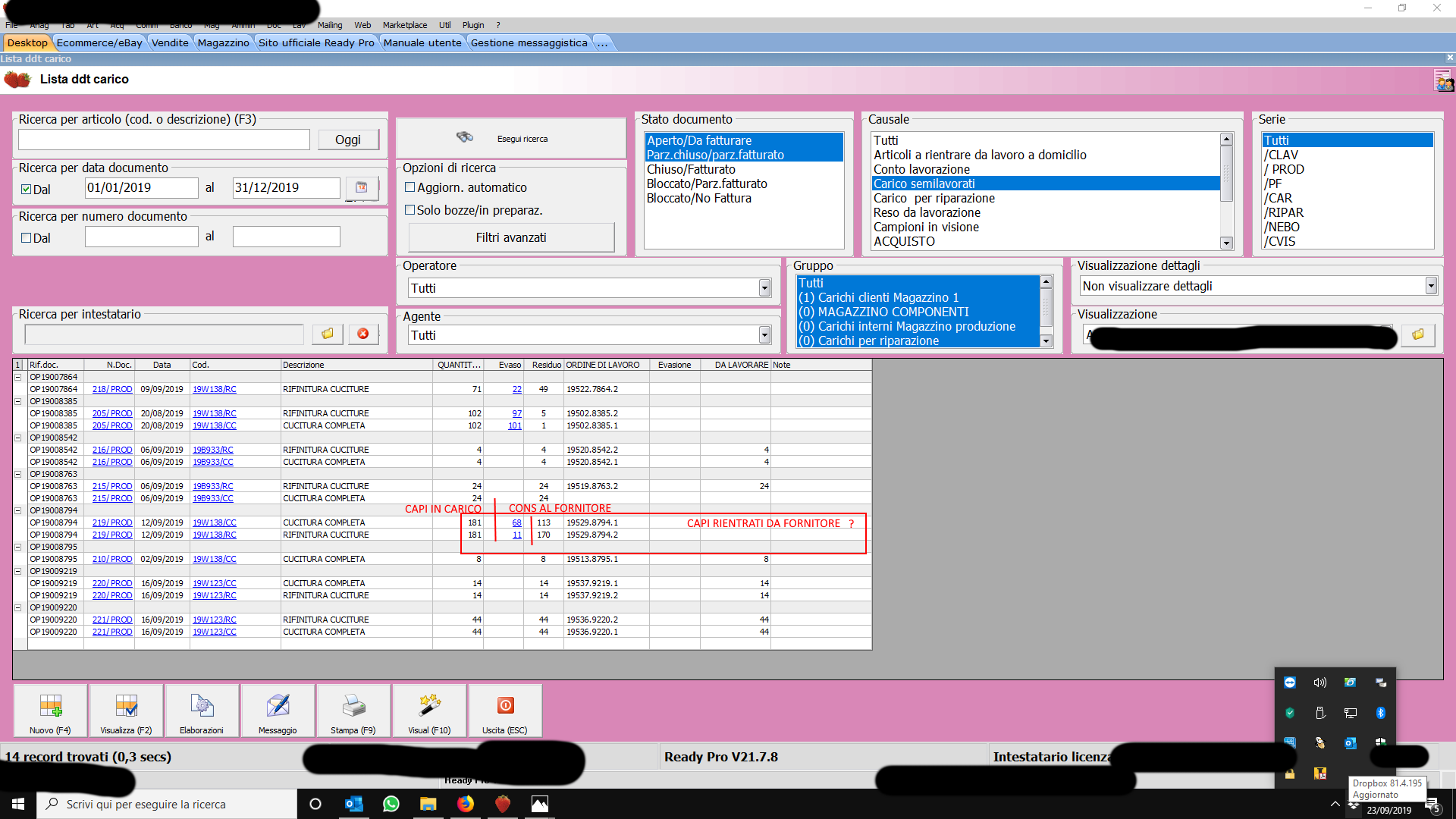This screenshot has height=819, width=1456.
Task: Open the notification center icon
Action: (1432, 805)
